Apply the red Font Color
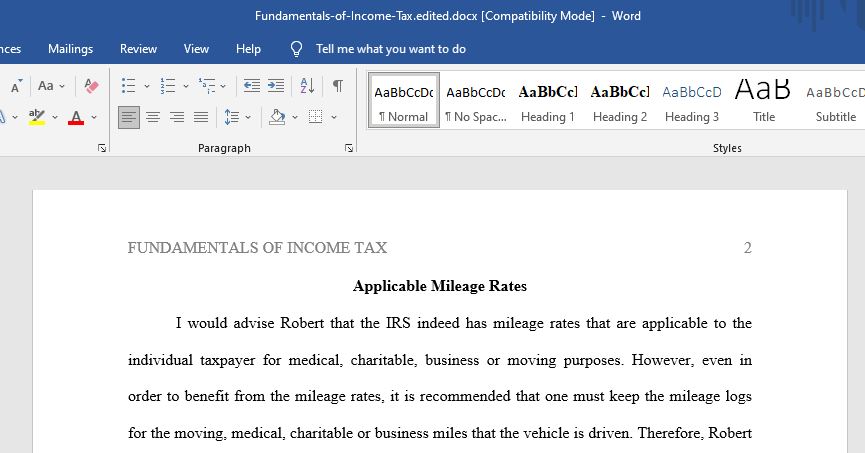 [x=76, y=117]
